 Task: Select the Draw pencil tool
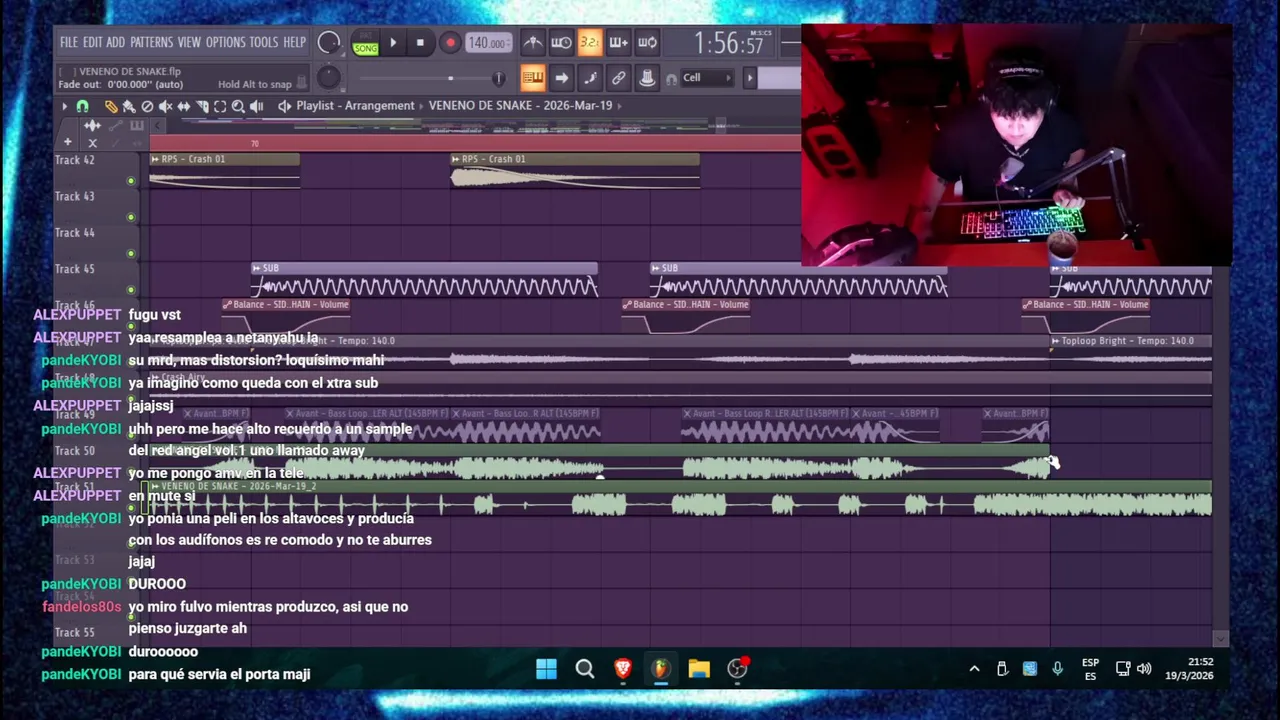pyautogui.click(x=111, y=106)
